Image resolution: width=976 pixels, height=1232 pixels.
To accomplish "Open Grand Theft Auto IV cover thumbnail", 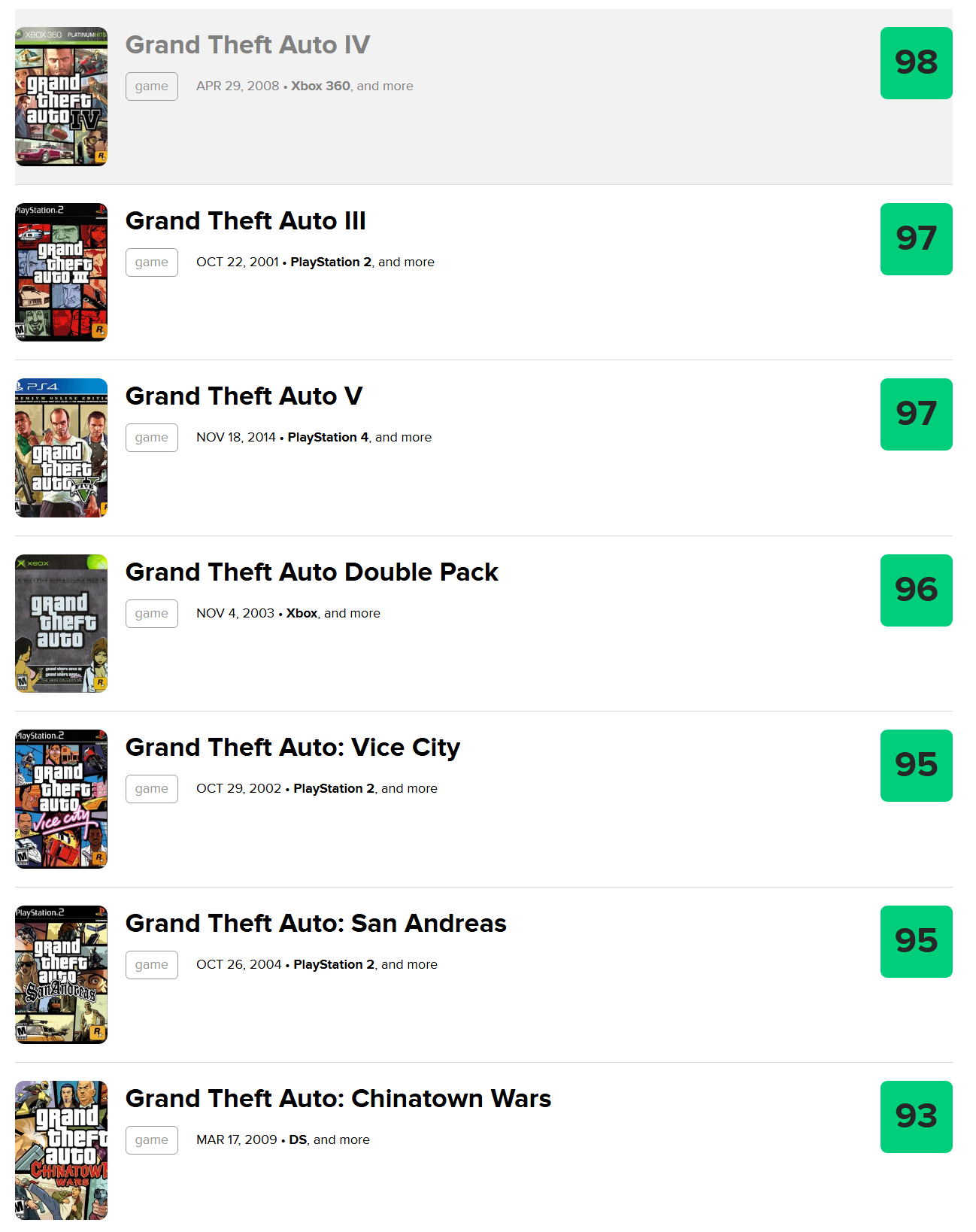I will coord(61,96).
